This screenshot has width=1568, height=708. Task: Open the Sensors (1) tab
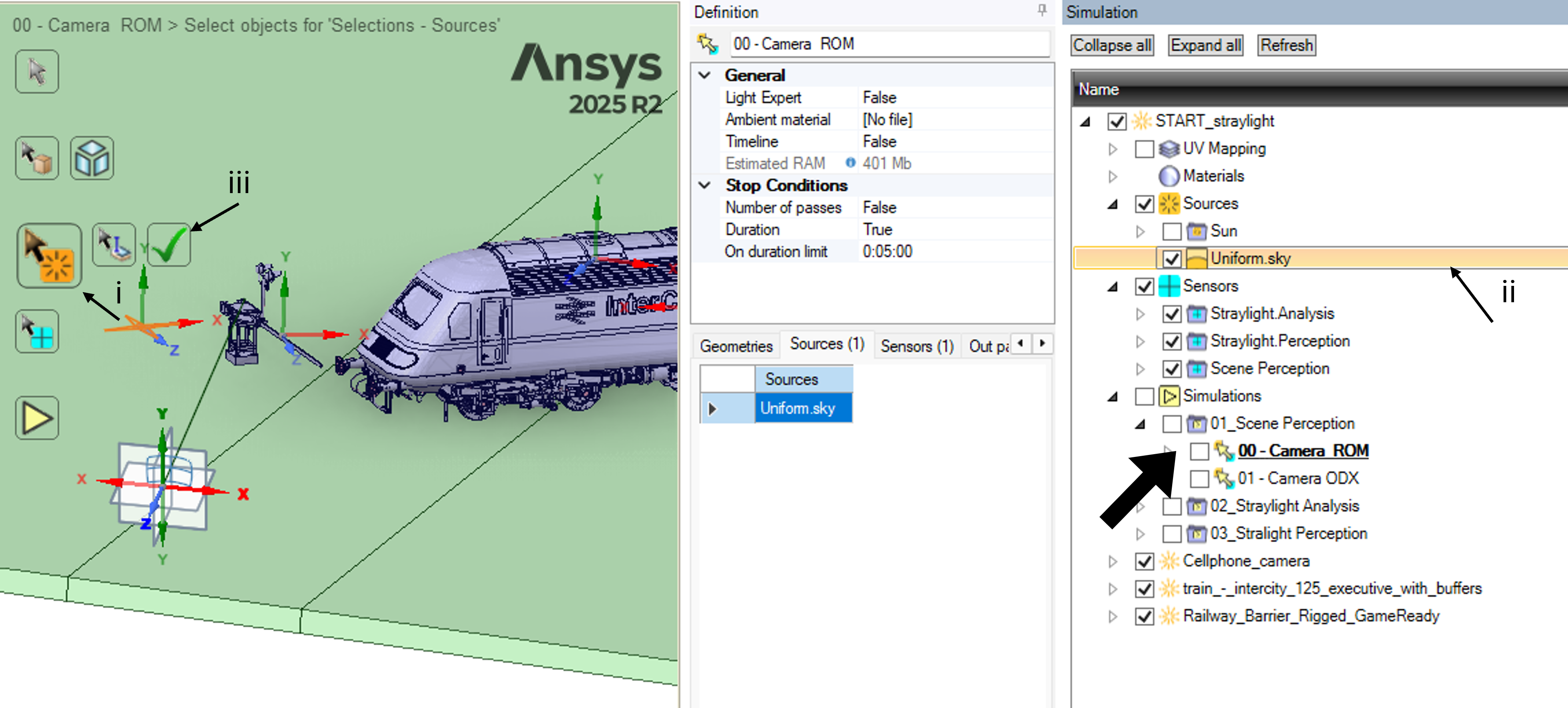[x=917, y=346]
